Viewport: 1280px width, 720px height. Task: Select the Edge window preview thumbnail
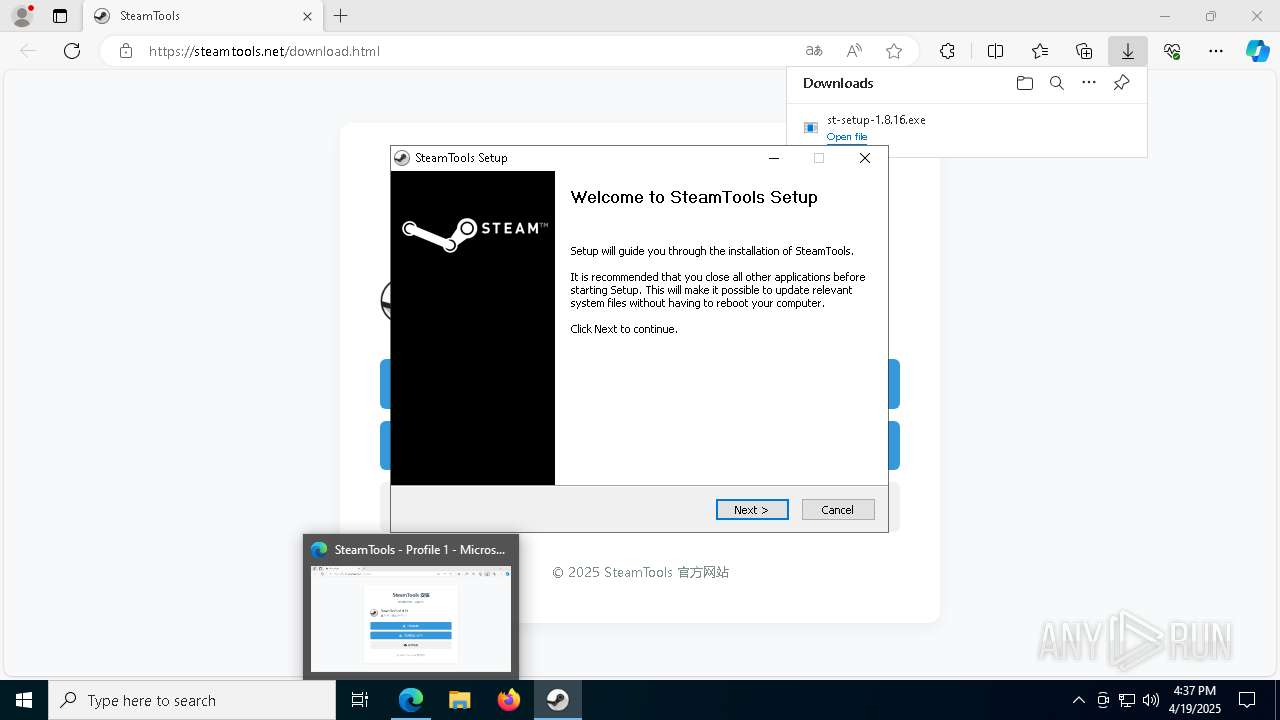(411, 619)
